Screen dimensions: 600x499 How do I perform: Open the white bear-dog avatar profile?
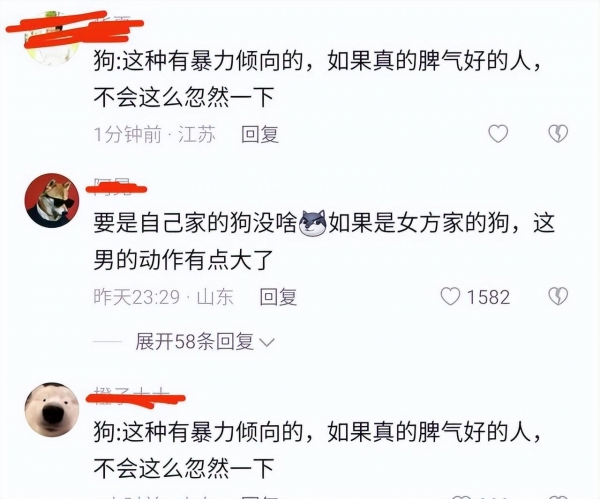[52, 409]
